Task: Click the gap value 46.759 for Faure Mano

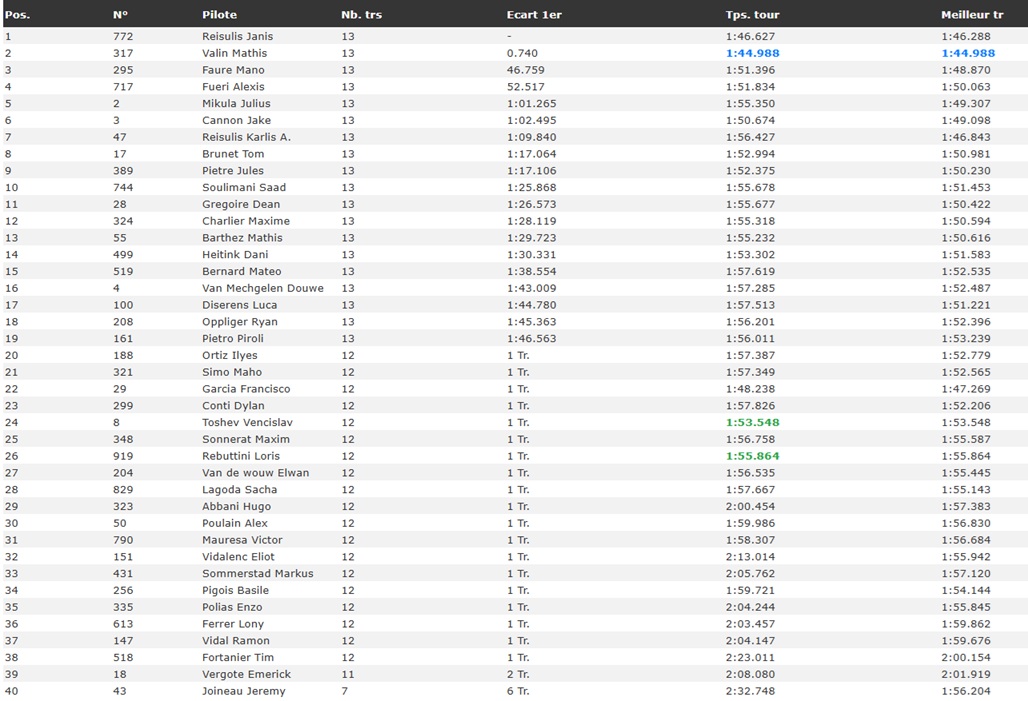Action: click(526, 70)
